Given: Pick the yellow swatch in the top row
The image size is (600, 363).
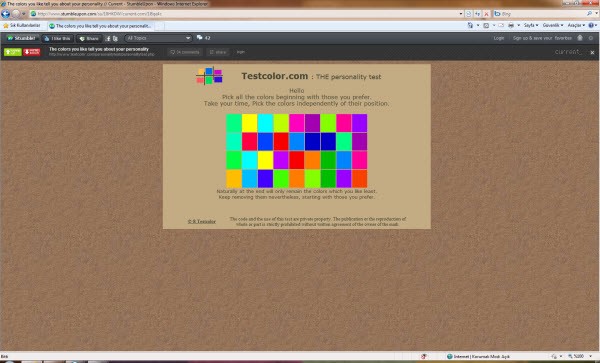Looking at the screenshot, I should coord(249,123).
